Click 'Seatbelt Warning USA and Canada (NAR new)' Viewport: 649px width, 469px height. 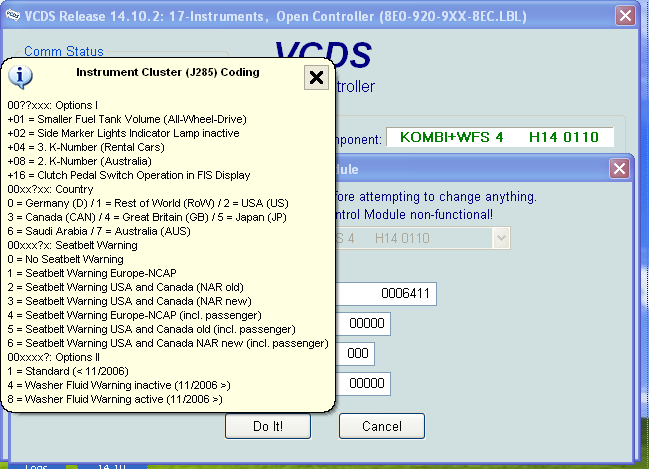pyautogui.click(x=130, y=301)
